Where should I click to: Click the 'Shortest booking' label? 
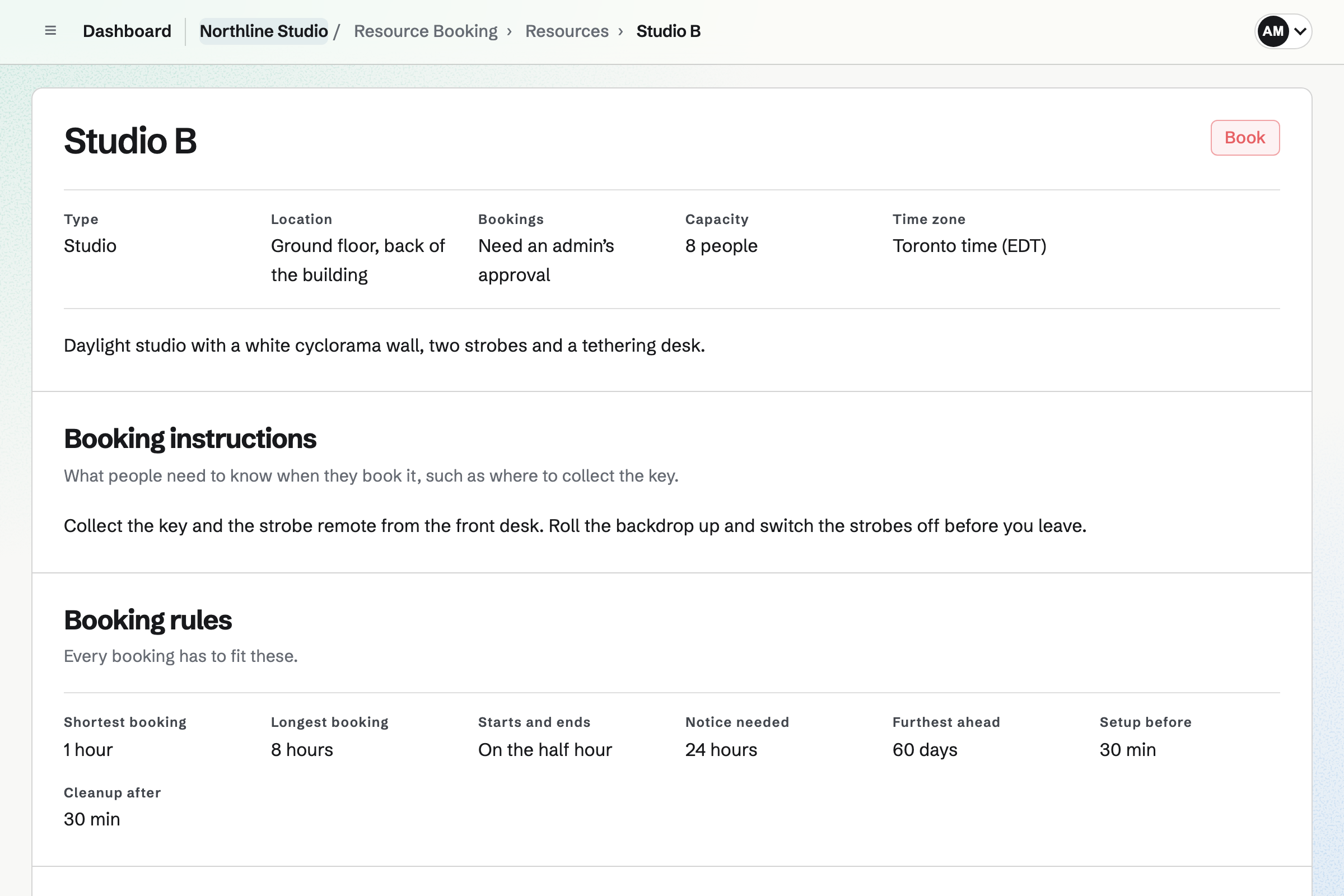[x=125, y=722]
